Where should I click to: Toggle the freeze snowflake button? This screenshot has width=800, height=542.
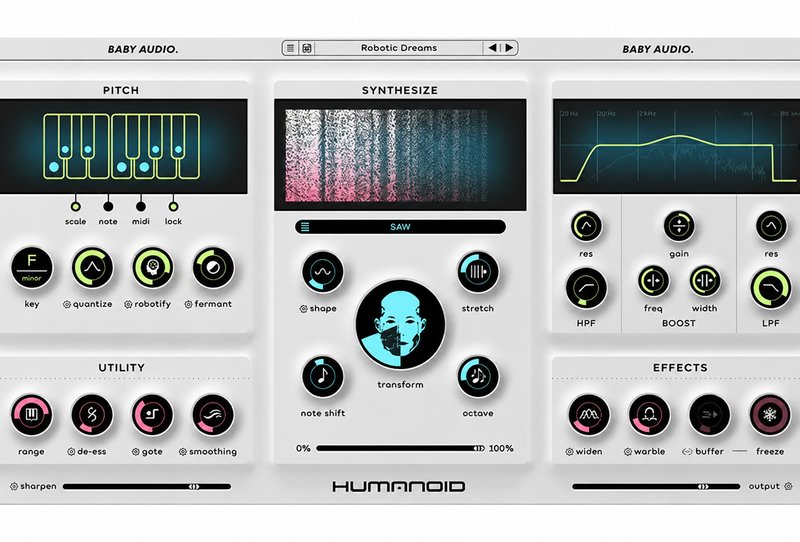tap(770, 415)
